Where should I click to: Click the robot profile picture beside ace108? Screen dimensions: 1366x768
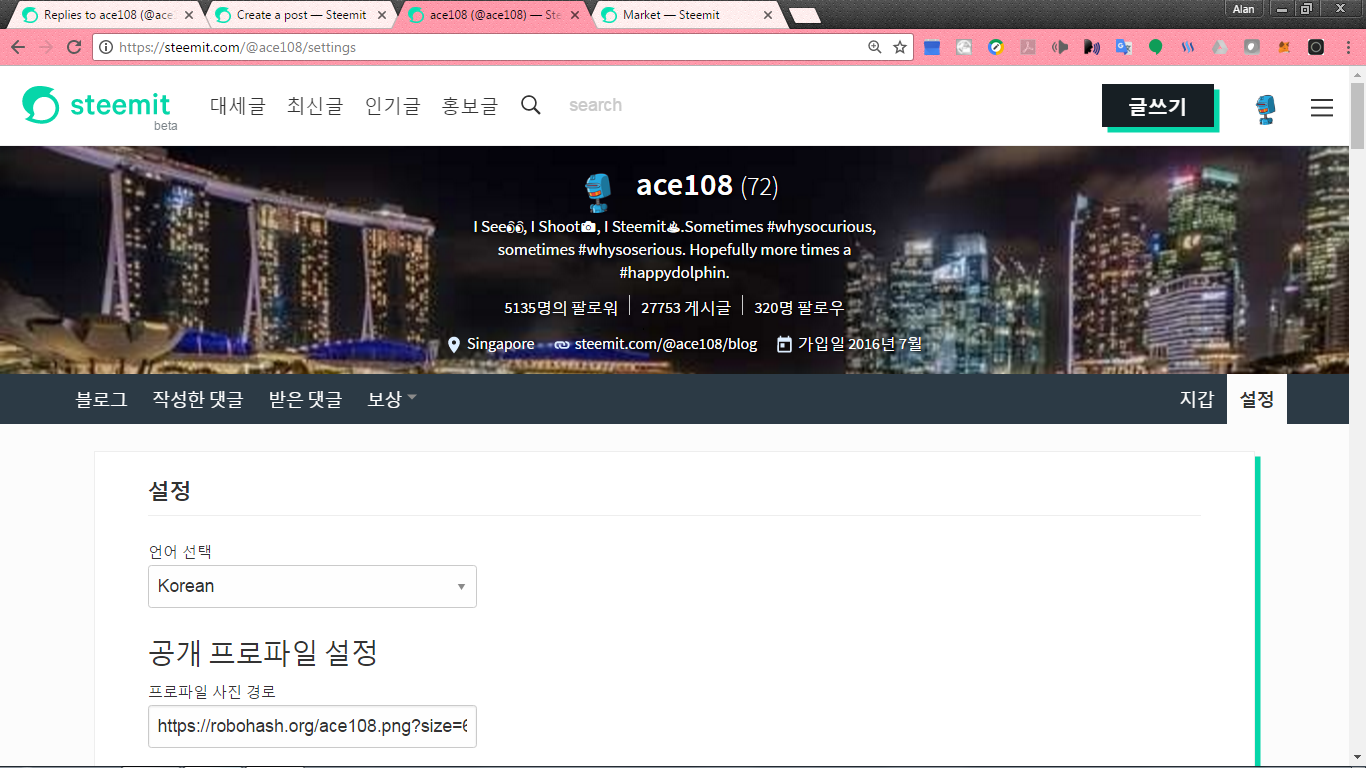tap(598, 193)
